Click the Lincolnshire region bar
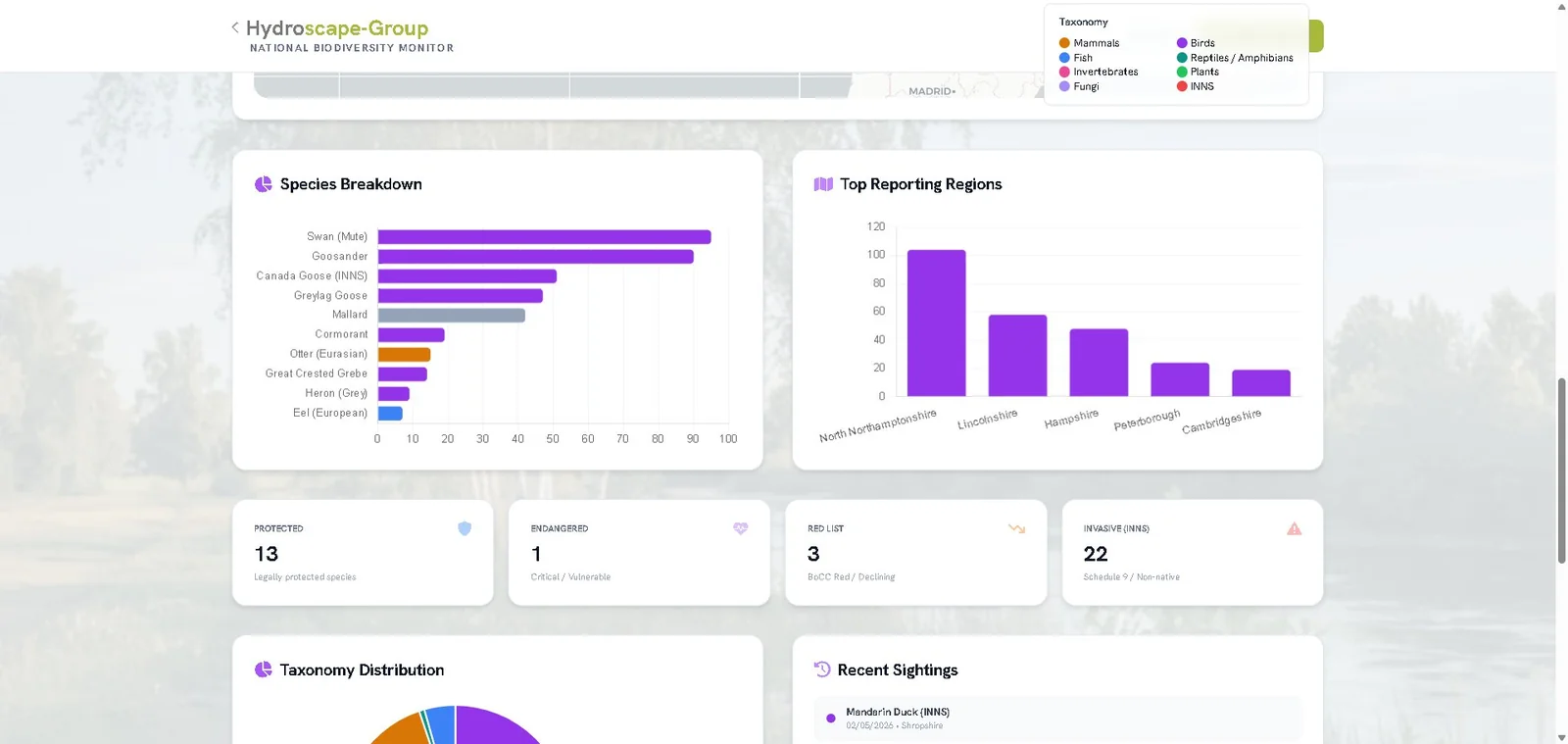This screenshot has height=744, width=1568. click(1018, 355)
